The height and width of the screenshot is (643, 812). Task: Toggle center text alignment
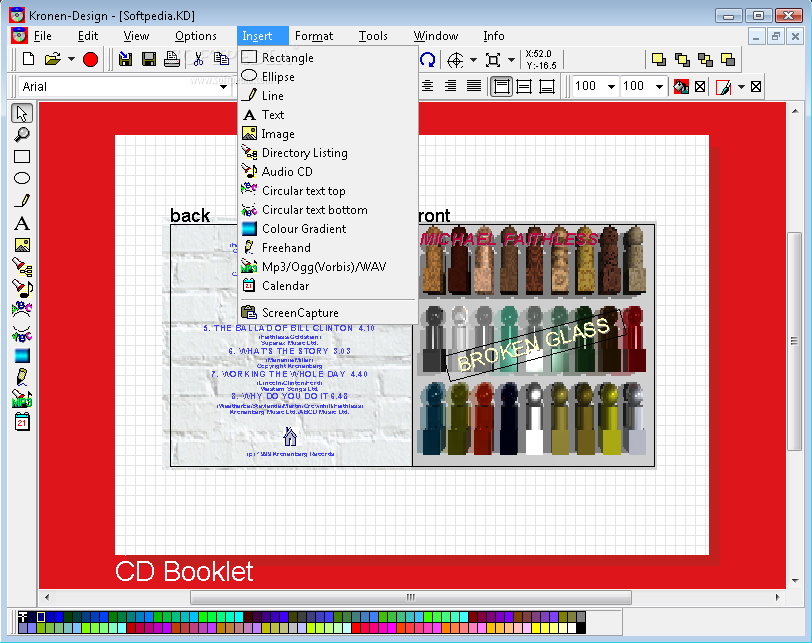tap(427, 86)
